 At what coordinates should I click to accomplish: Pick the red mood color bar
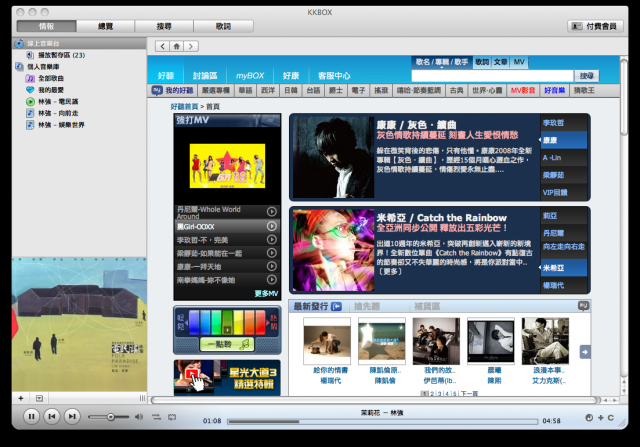(260, 322)
